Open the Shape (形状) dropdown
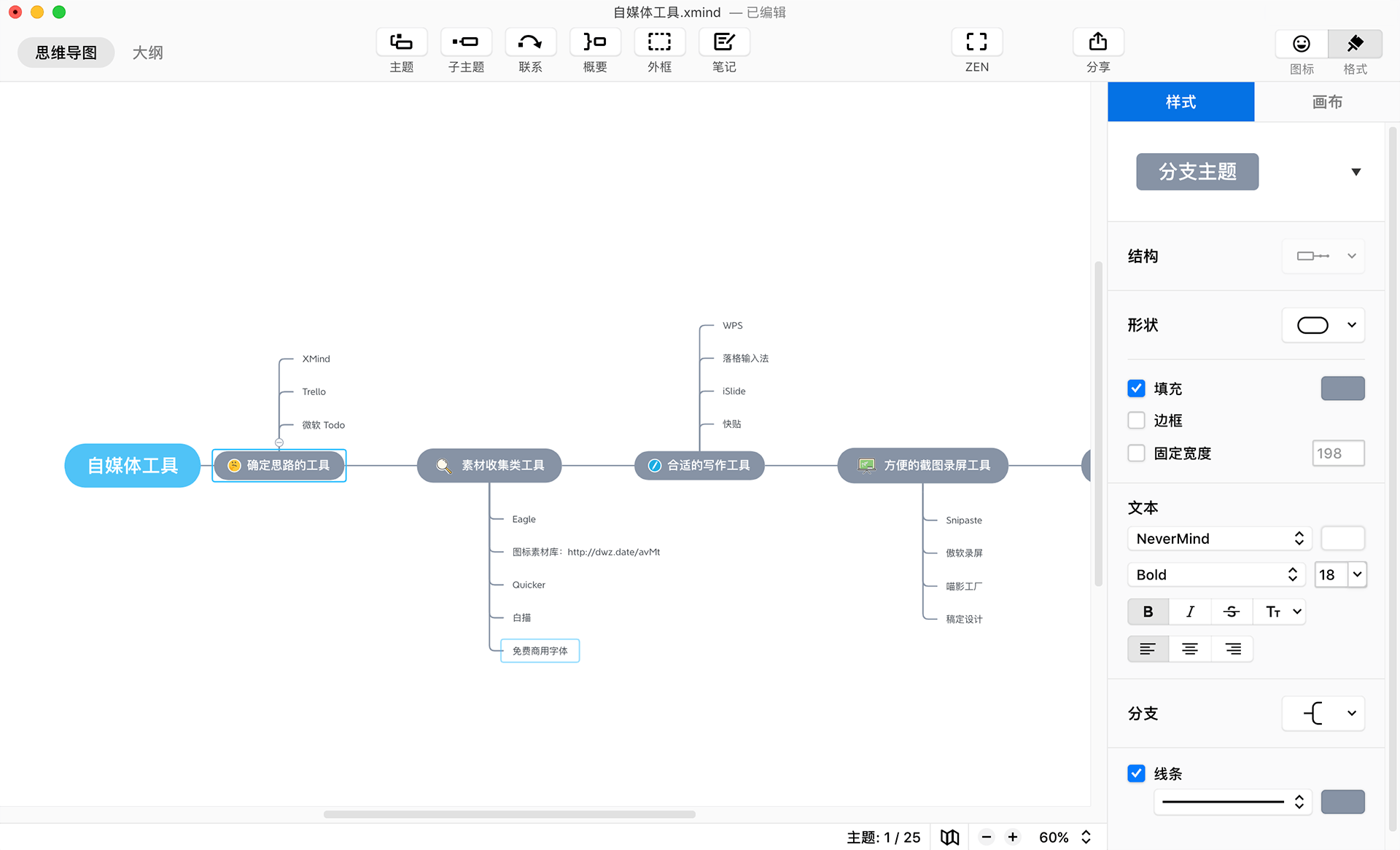This screenshot has height=850, width=1400. [1323, 325]
